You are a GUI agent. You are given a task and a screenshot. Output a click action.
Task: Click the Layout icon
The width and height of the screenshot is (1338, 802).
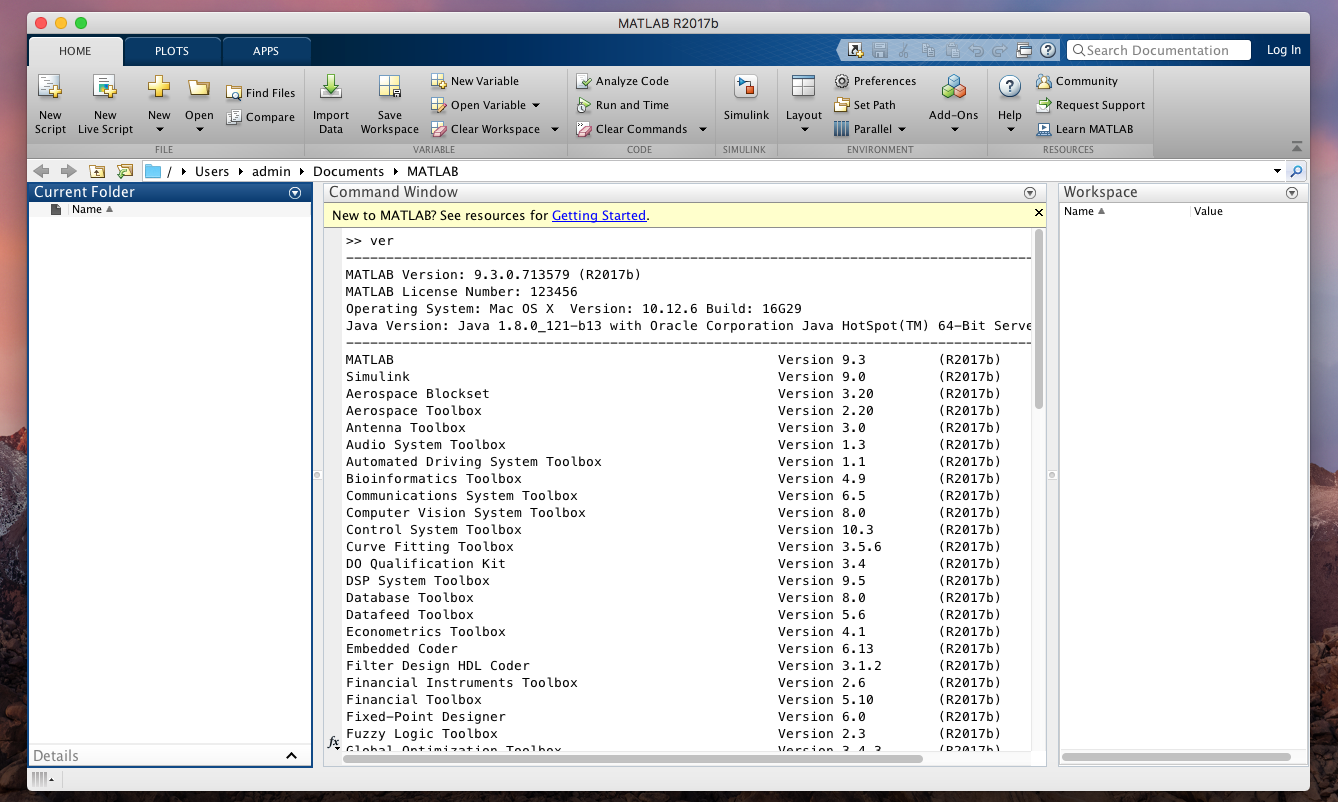coord(803,88)
